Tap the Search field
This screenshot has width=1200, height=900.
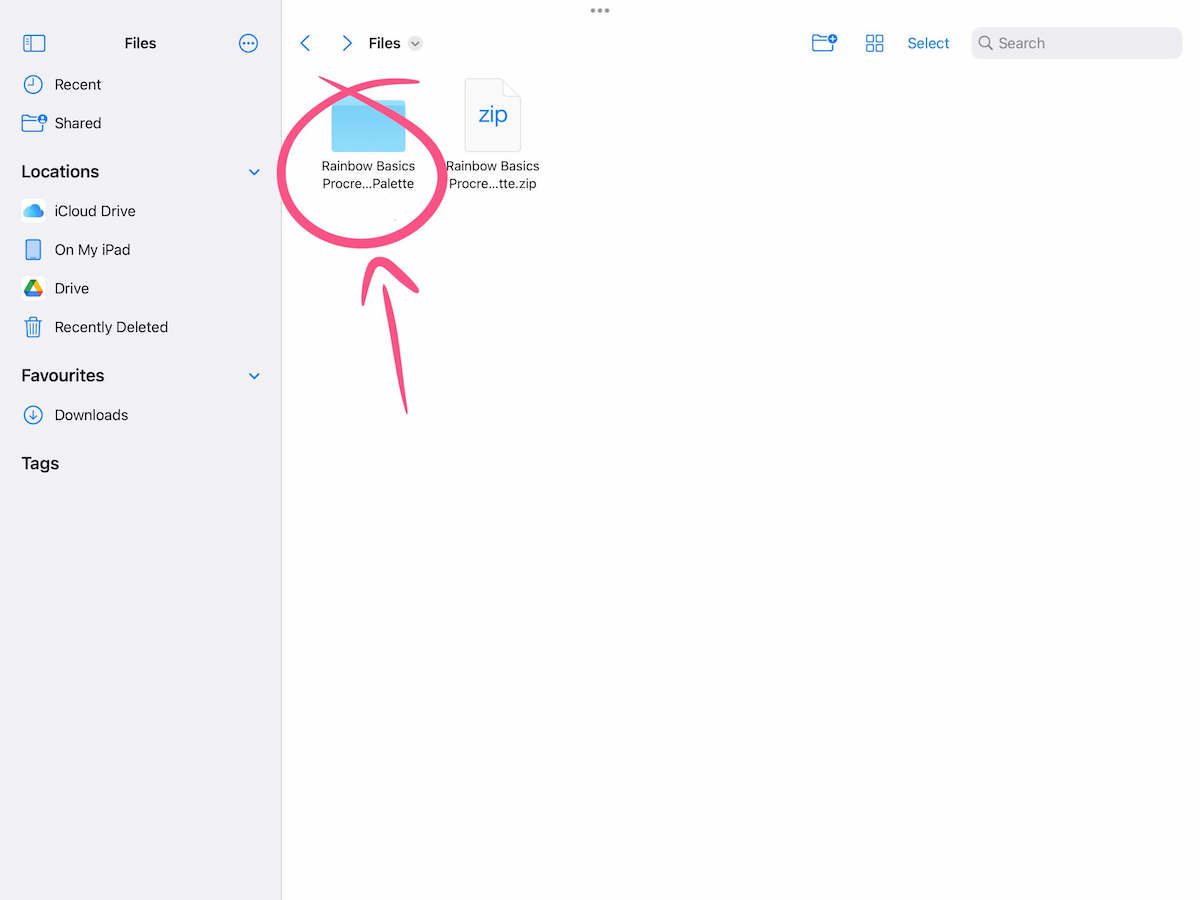tap(1075, 43)
